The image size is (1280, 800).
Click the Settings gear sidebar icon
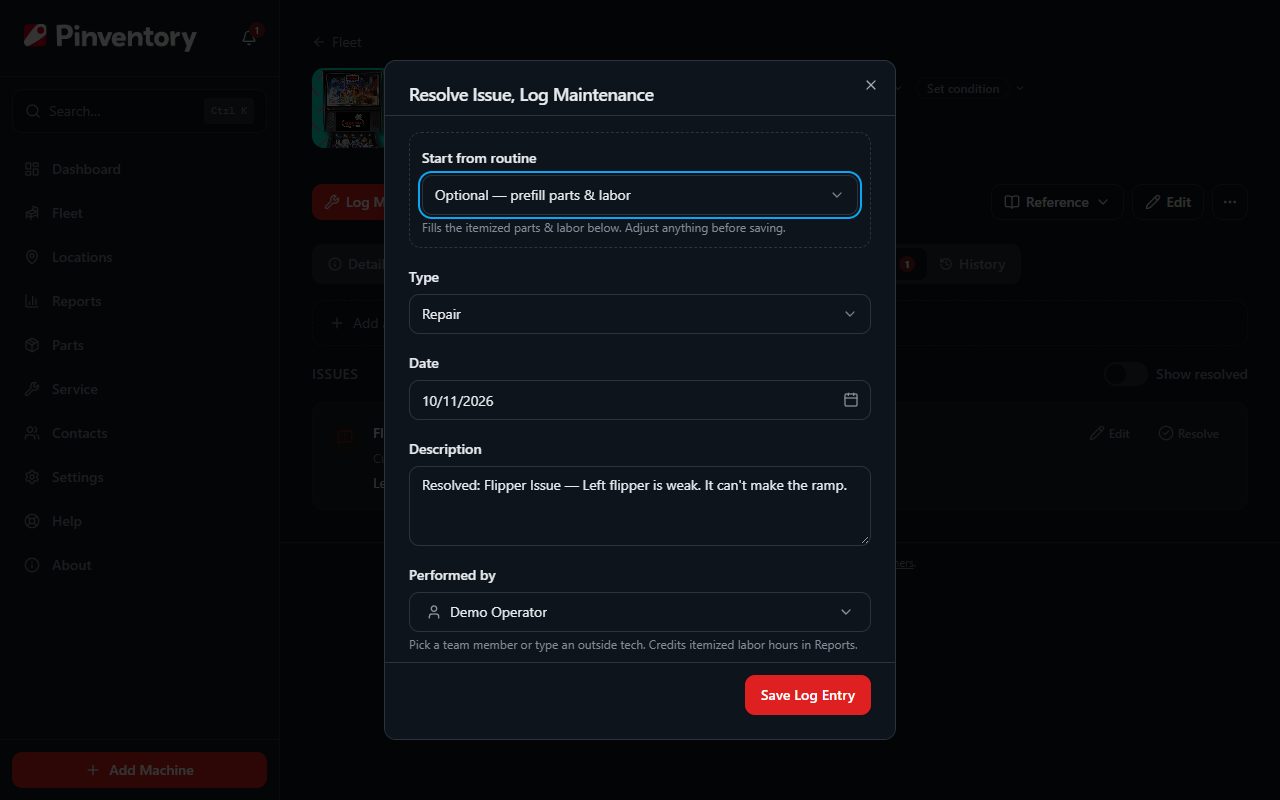click(32, 477)
